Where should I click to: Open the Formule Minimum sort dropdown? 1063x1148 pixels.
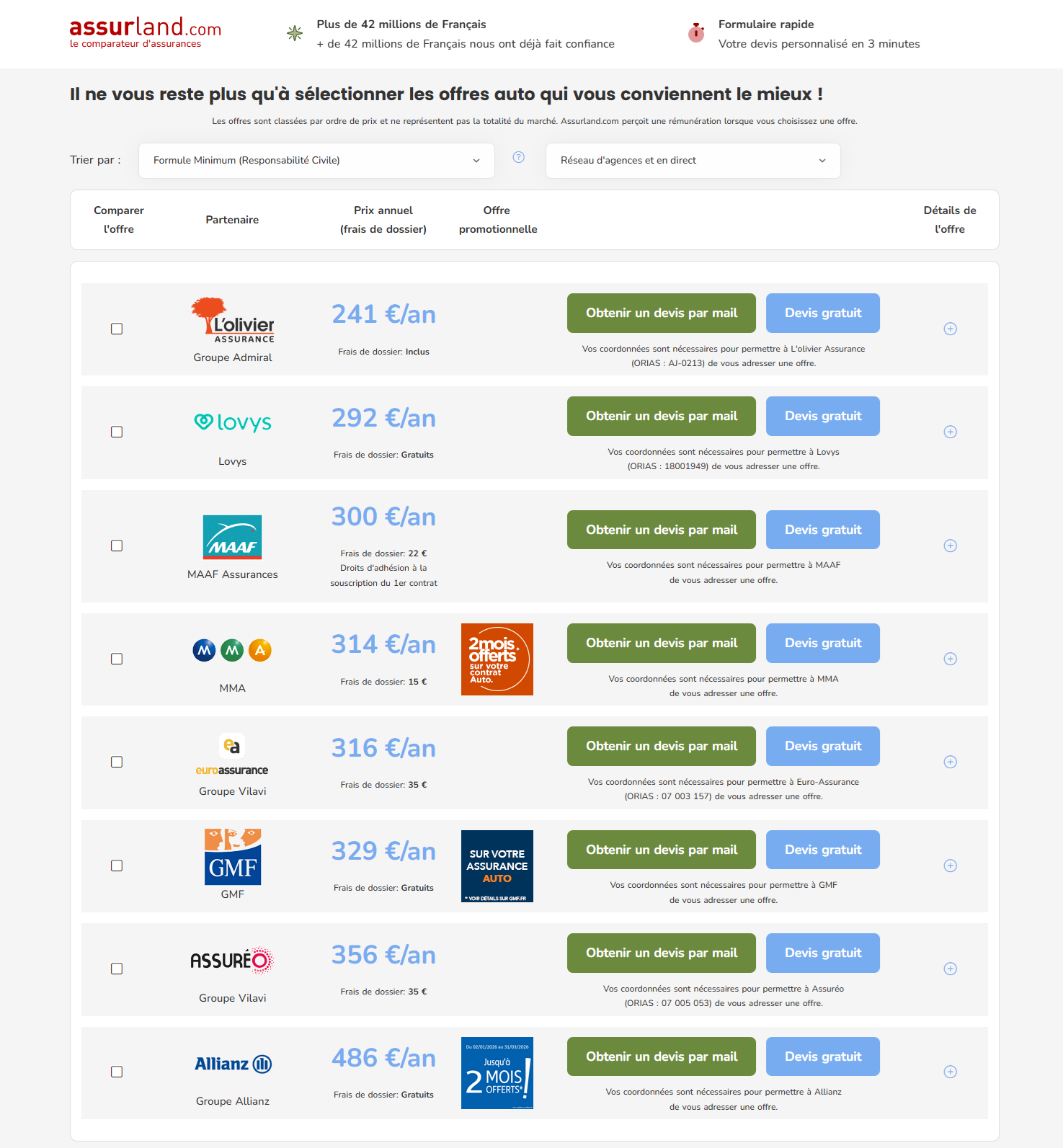pos(316,161)
